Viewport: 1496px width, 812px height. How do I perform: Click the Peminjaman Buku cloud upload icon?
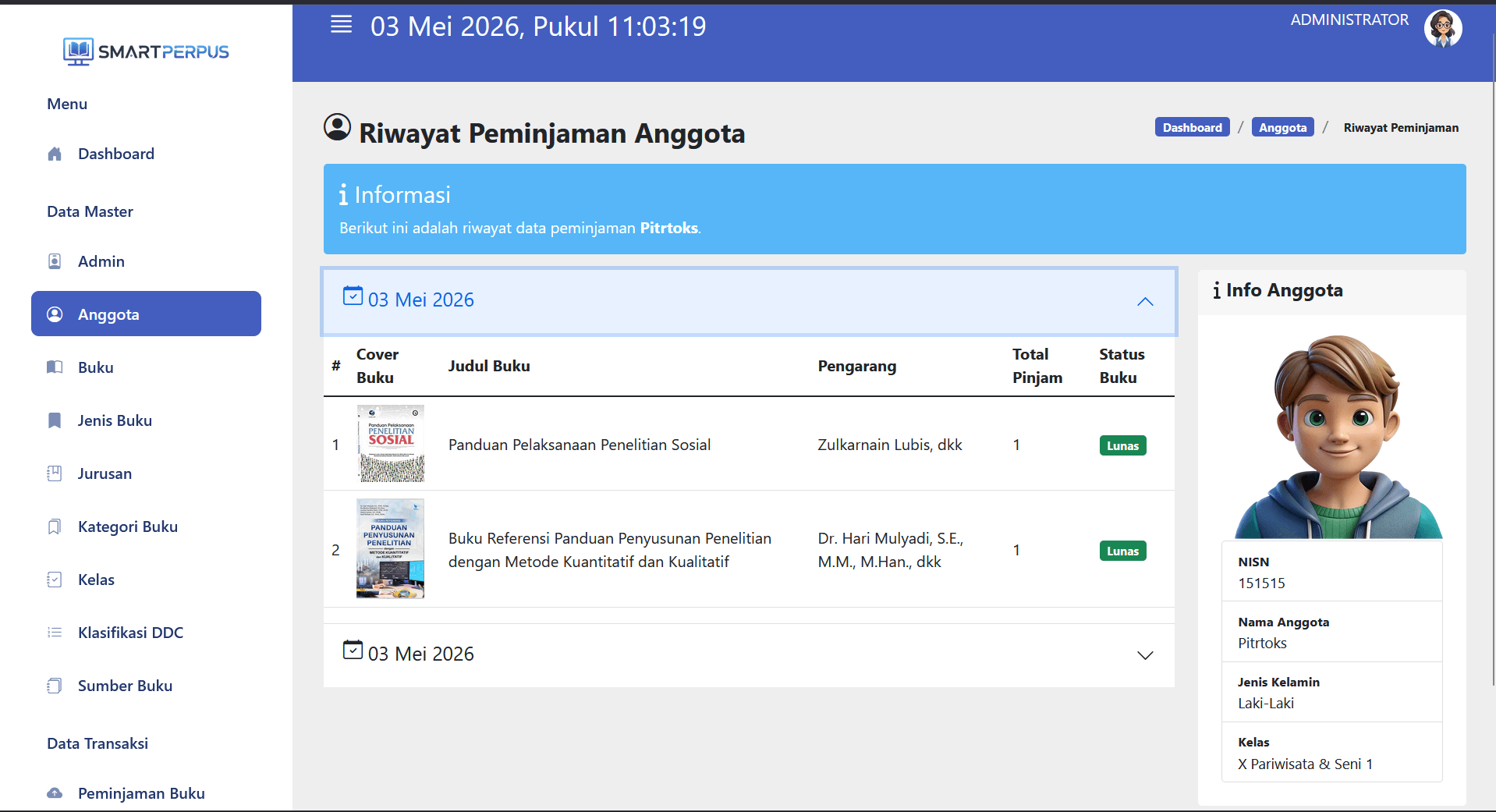click(55, 793)
